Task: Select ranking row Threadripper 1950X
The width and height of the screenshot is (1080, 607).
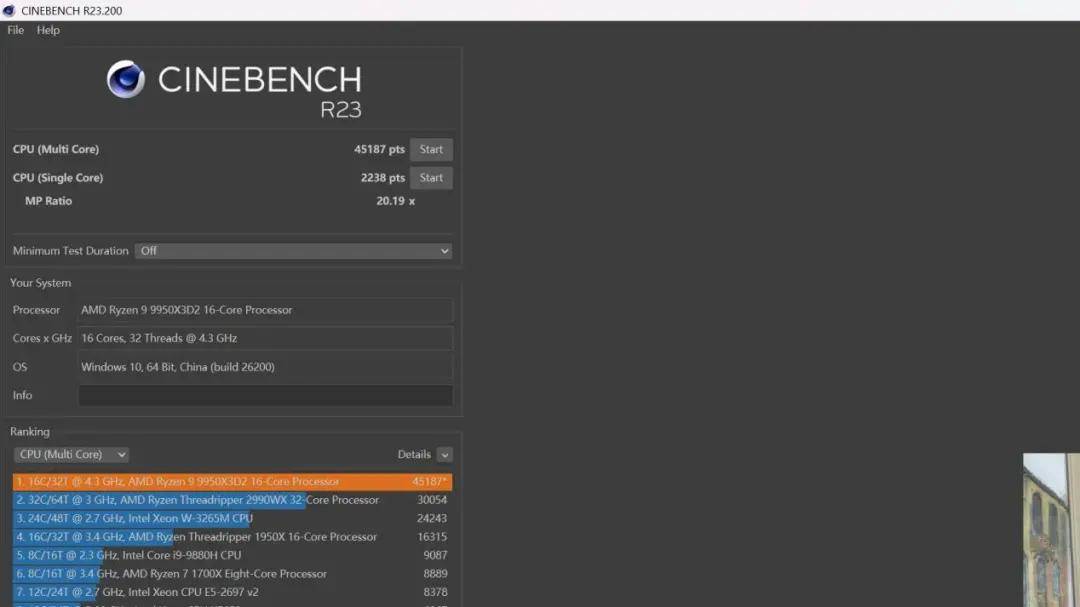Action: 233,537
